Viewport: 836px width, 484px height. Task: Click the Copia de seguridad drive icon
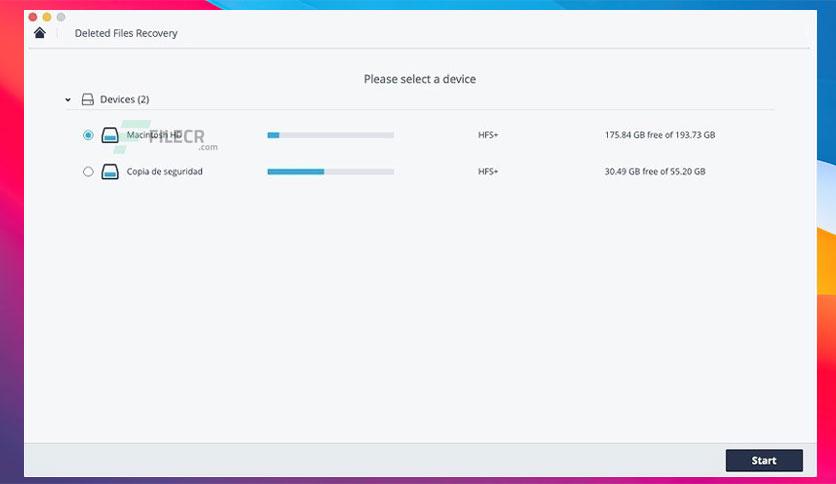pyautogui.click(x=110, y=172)
